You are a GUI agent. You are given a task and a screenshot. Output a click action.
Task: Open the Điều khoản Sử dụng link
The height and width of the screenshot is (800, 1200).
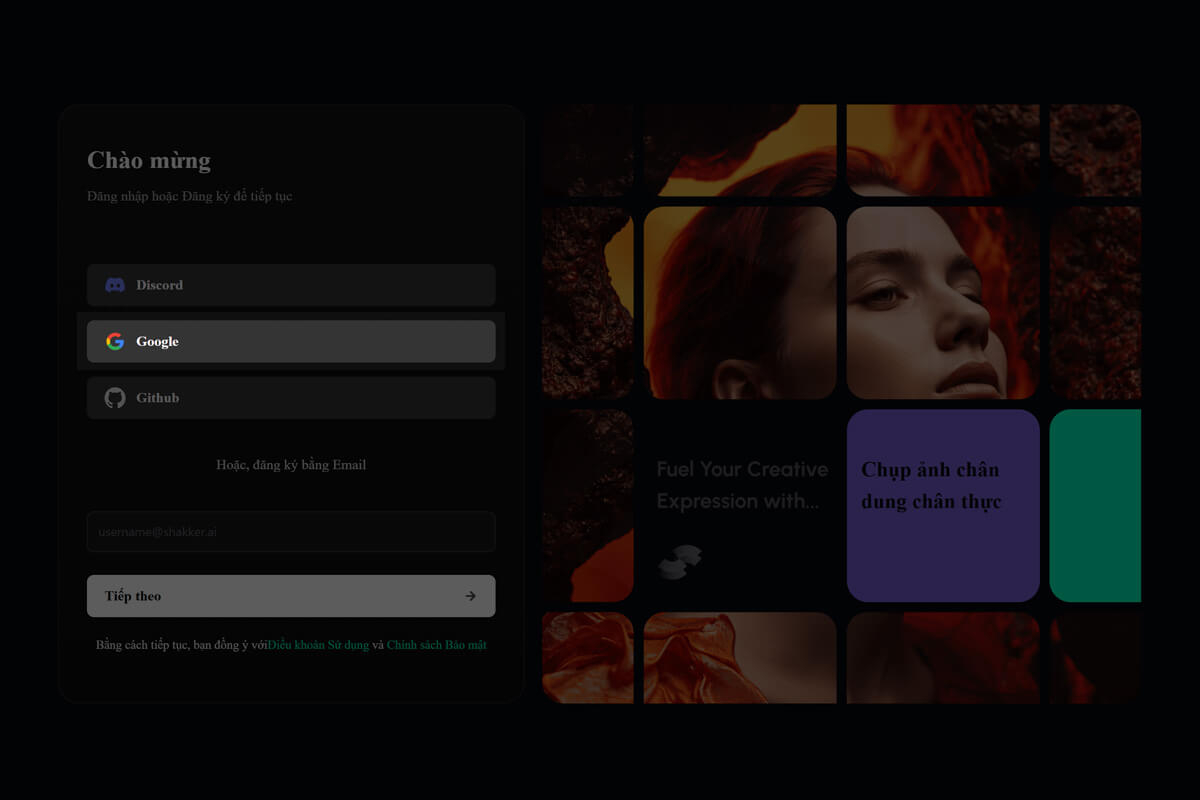coord(318,645)
